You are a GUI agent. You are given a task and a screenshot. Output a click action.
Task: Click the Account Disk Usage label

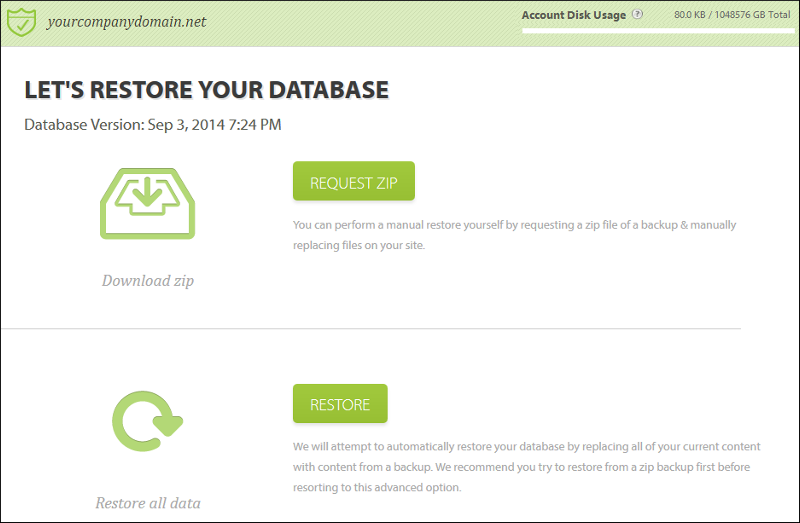573,15
